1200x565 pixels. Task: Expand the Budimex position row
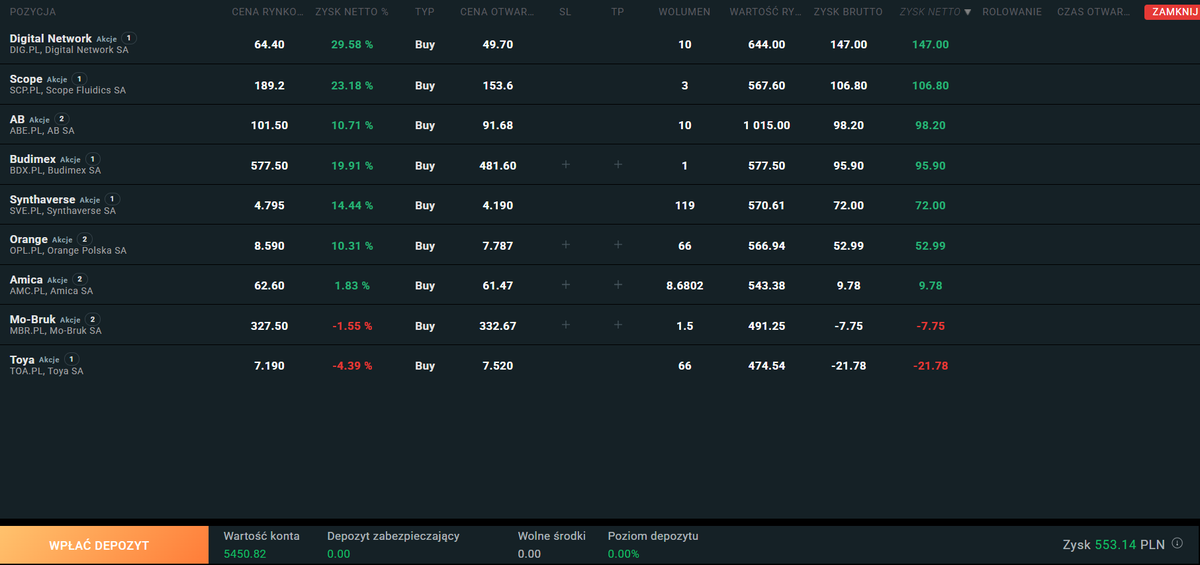(600, 165)
